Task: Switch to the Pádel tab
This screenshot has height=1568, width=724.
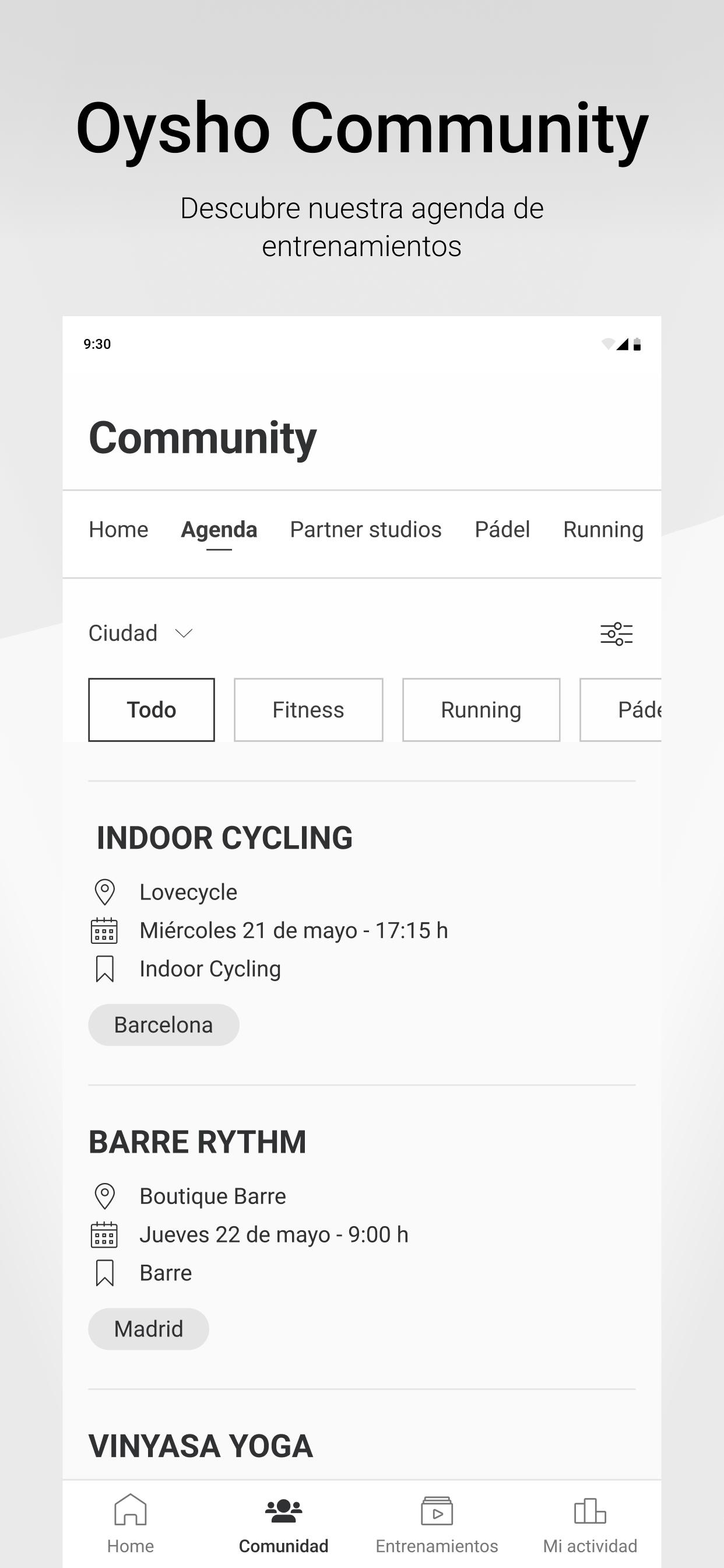Action: tap(502, 530)
